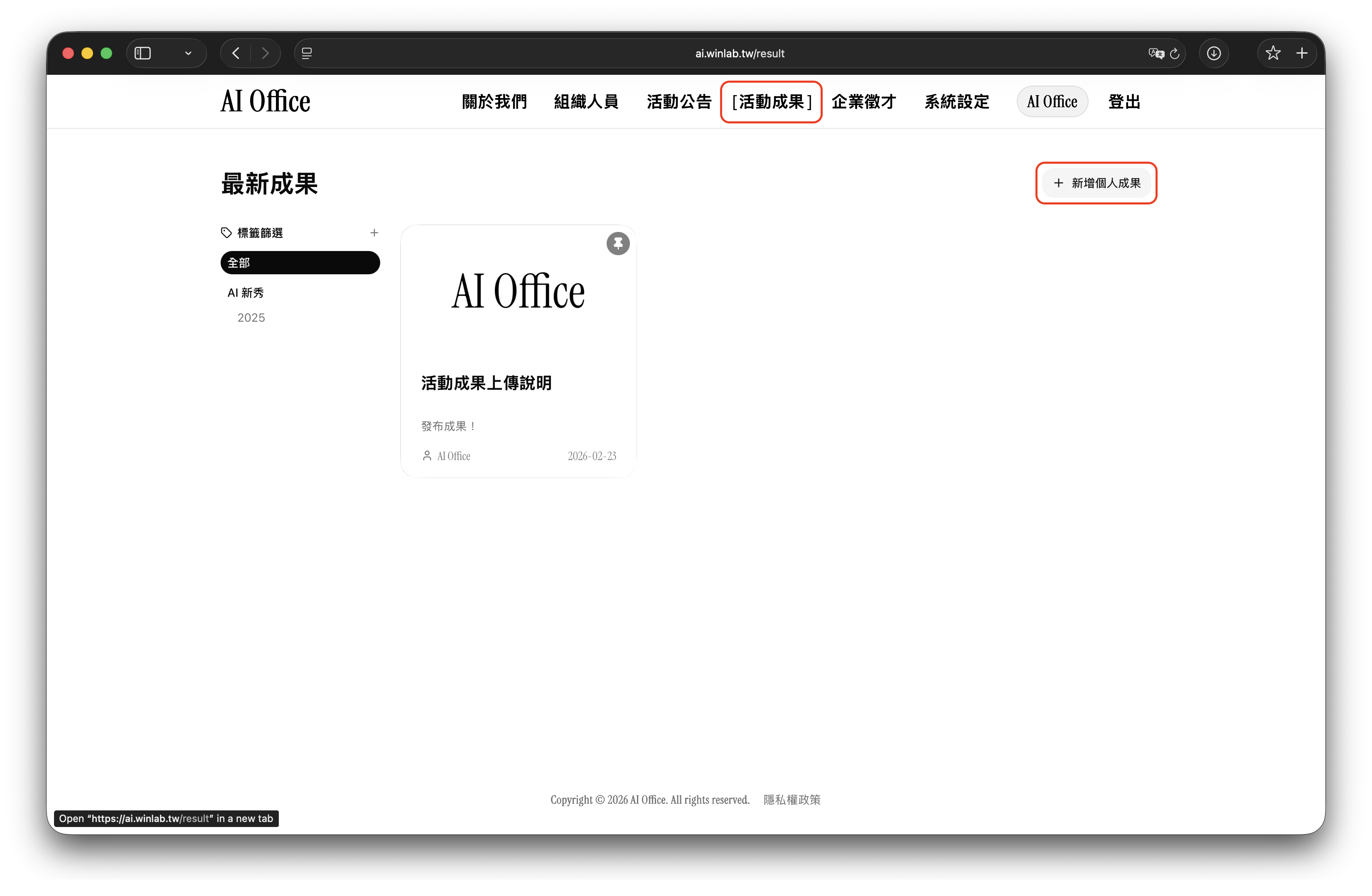This screenshot has height=896, width=1372.
Task: Select the 2025 sub-tag filter
Action: [251, 318]
